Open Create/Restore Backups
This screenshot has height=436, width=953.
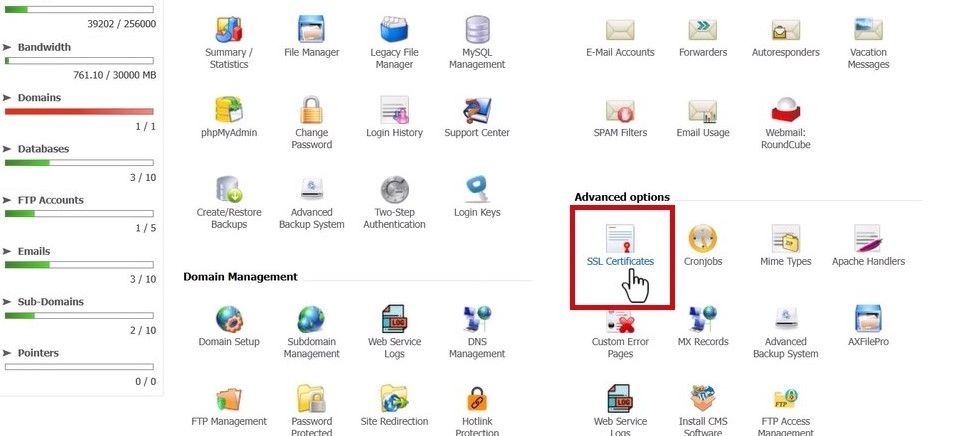pos(229,190)
